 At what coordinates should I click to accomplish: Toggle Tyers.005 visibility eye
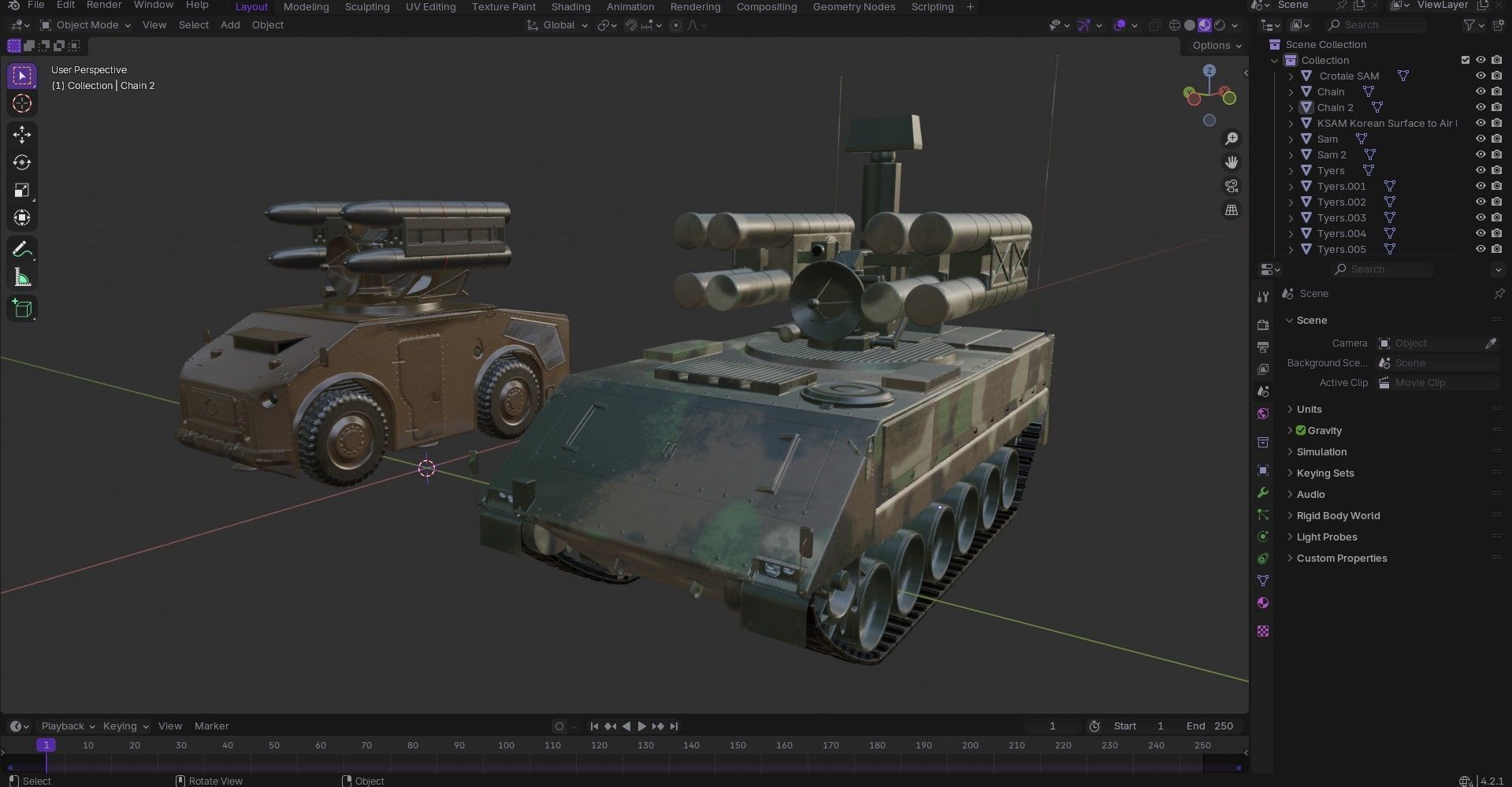pyautogui.click(x=1480, y=249)
